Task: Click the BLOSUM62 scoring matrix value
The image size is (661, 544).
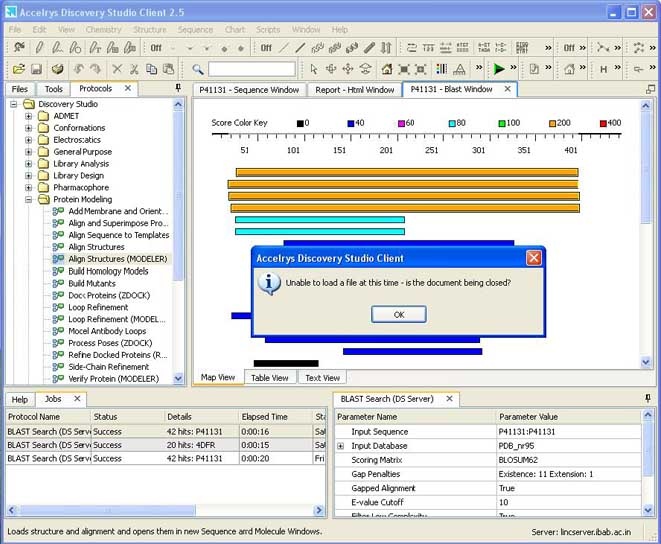Action: coord(518,460)
